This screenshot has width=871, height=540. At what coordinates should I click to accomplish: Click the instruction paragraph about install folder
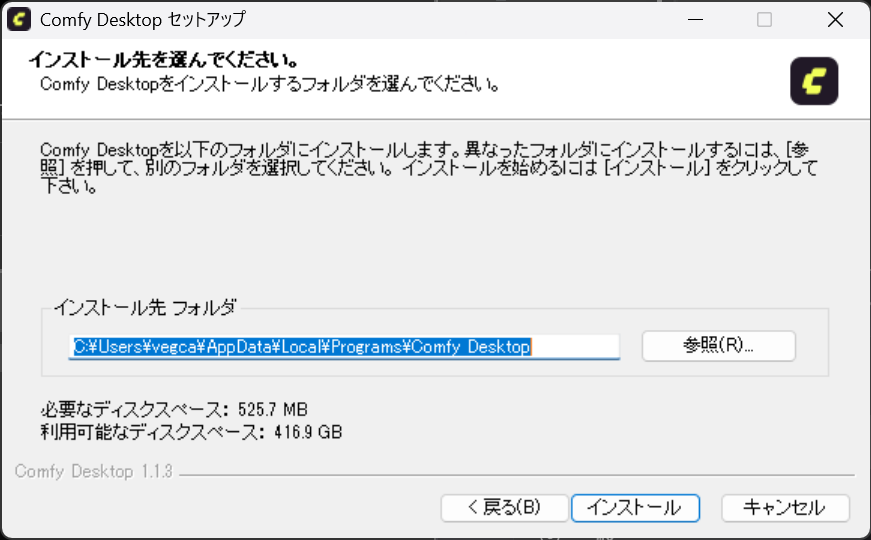coord(429,167)
